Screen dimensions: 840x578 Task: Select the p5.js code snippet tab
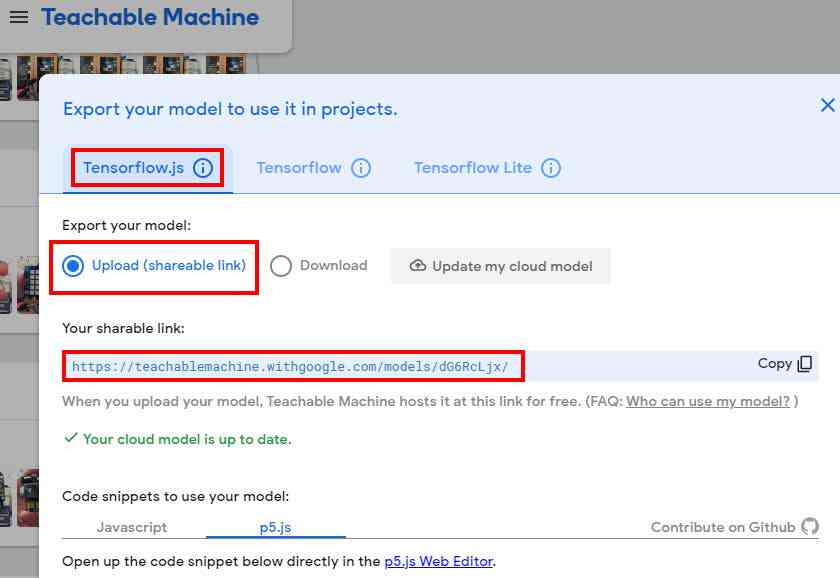275,527
